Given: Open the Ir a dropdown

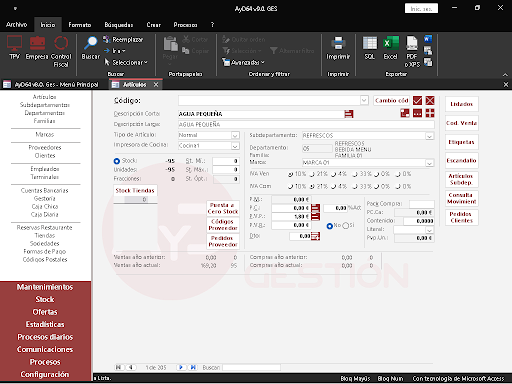Looking at the screenshot, I should (115, 51).
